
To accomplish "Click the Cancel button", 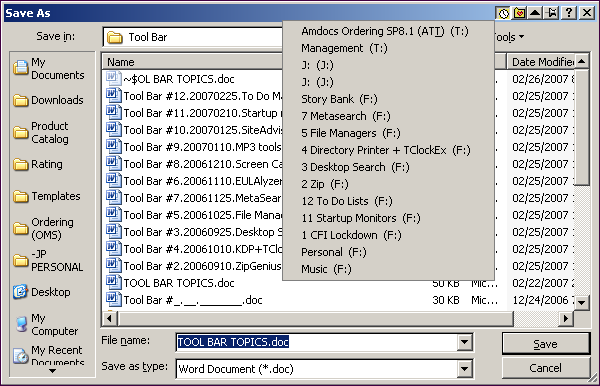I will [x=545, y=368].
